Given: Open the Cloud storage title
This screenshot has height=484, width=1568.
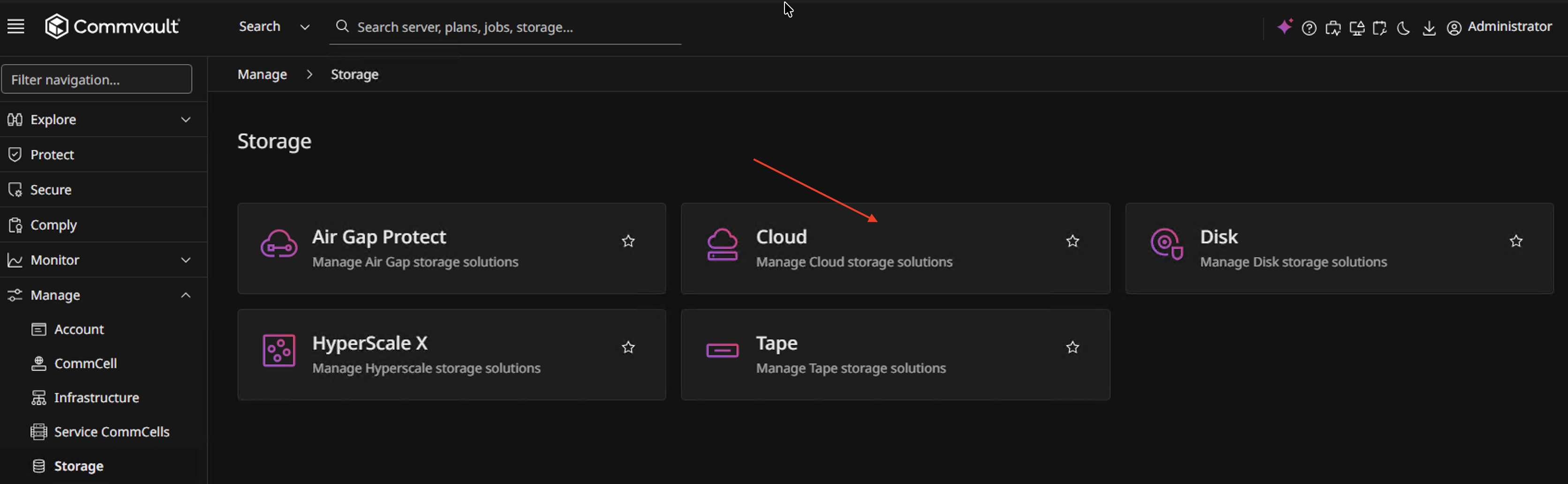Looking at the screenshot, I should point(782,237).
